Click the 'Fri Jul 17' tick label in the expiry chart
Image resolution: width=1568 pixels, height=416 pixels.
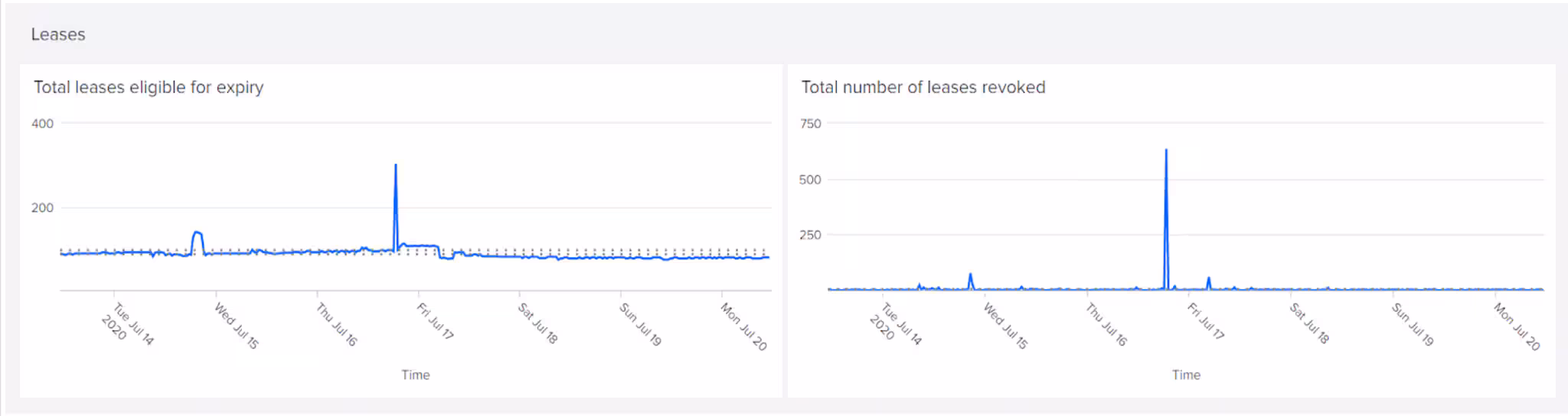coord(435,321)
